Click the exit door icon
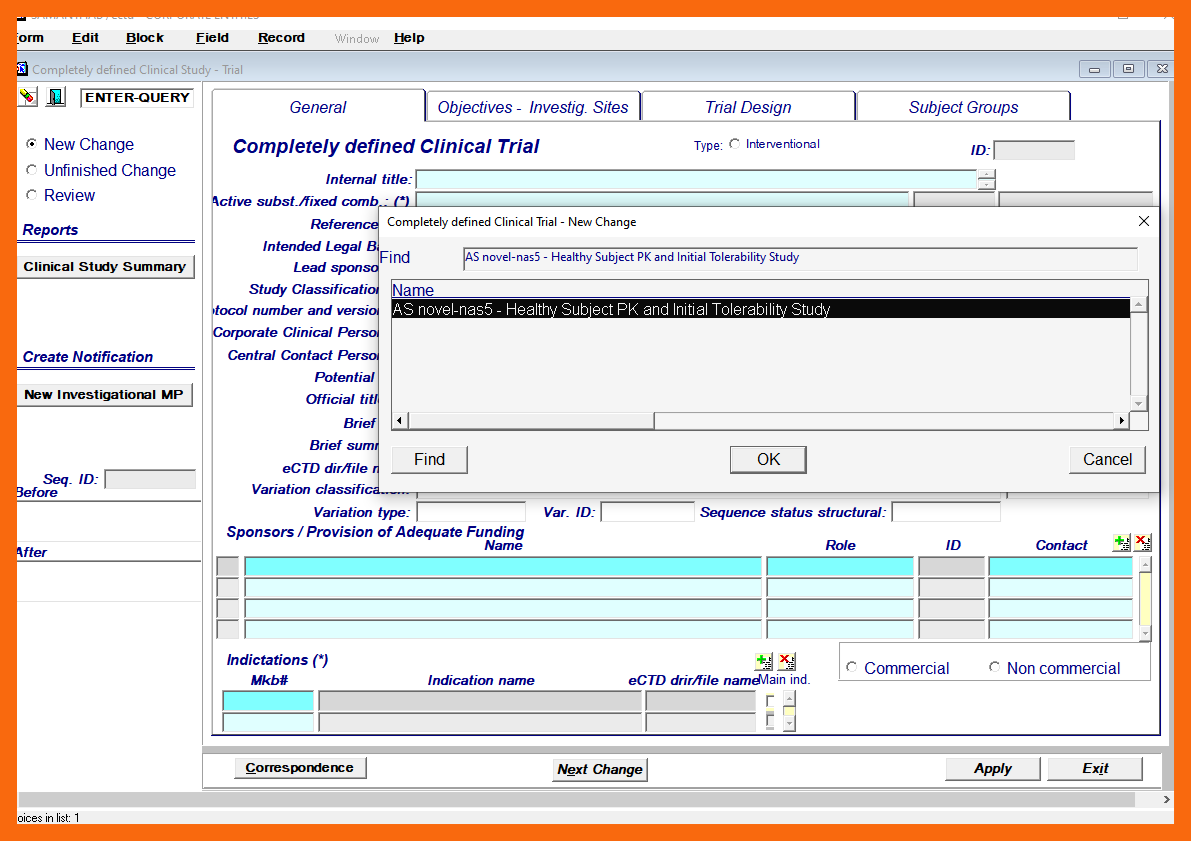Image resolution: width=1191 pixels, height=841 pixels. pyautogui.click(x=56, y=97)
